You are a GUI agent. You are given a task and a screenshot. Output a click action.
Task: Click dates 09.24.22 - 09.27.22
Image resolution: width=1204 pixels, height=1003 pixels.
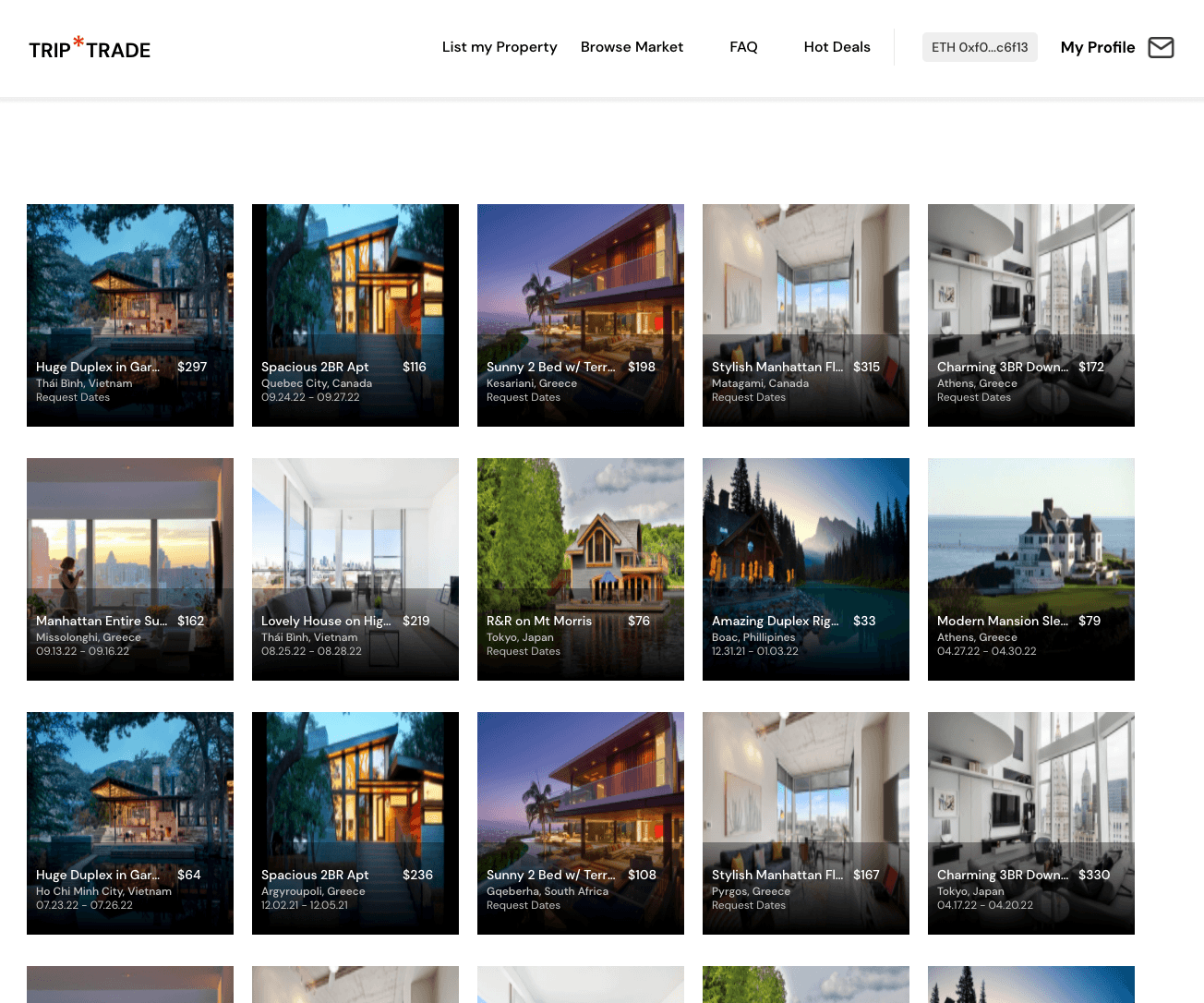pyautogui.click(x=310, y=397)
